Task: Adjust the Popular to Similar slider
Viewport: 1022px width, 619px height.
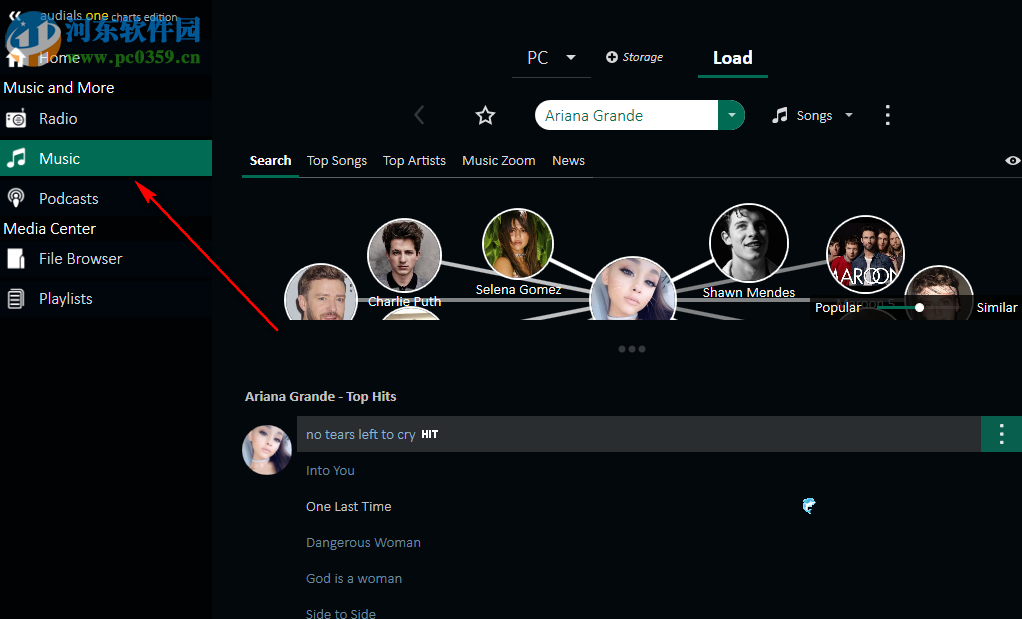Action: 919,308
